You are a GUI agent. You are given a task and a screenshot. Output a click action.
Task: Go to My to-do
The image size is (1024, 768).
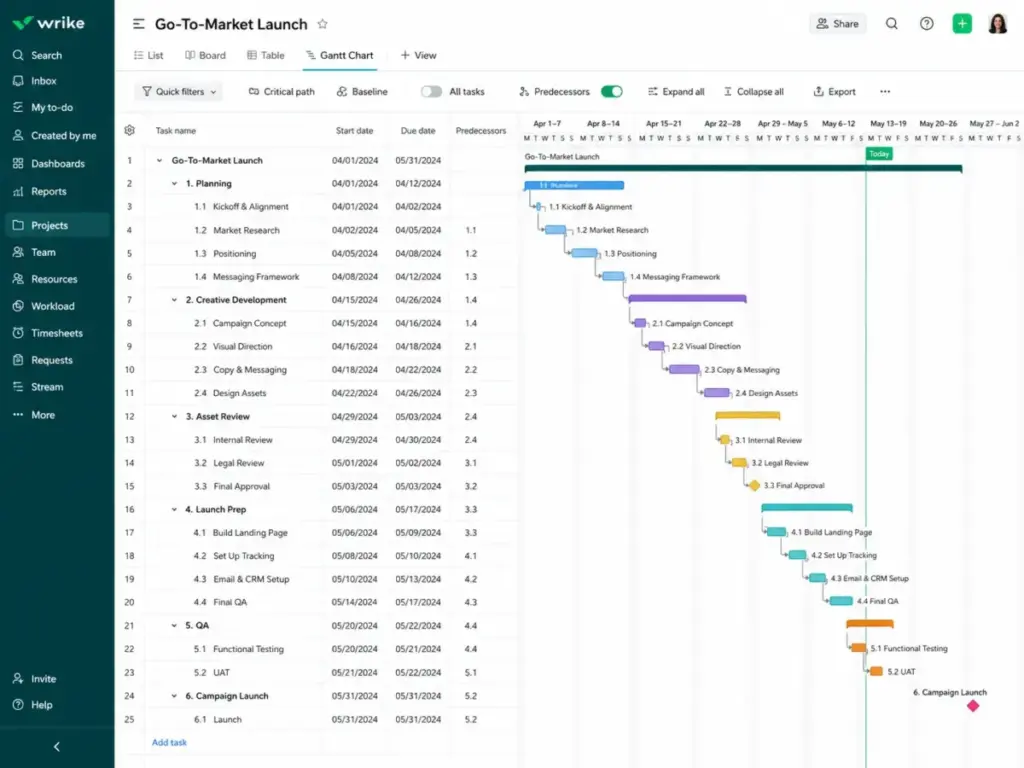point(43,107)
